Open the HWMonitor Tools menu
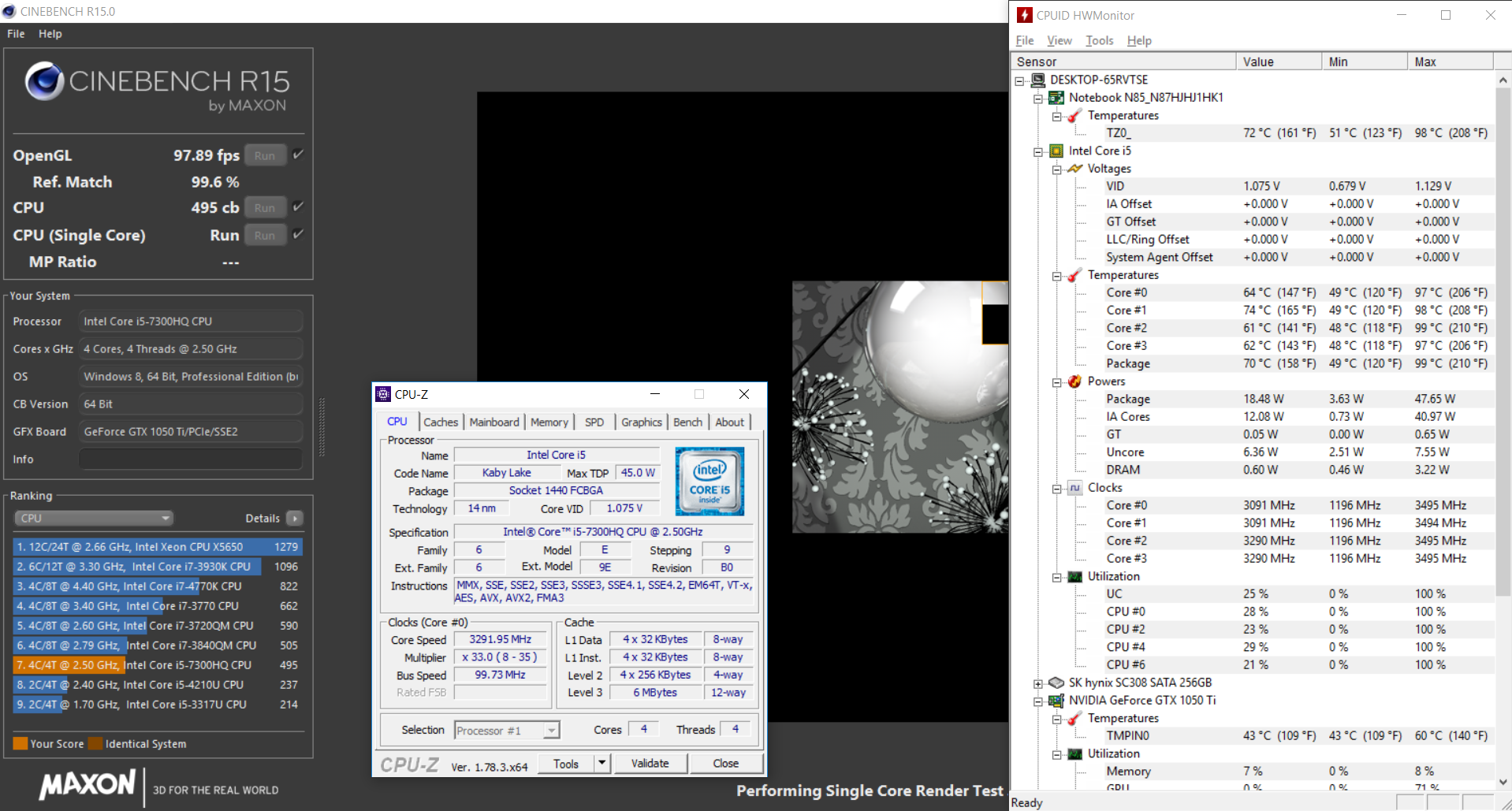Screen dimensions: 1512x811 [1100, 41]
